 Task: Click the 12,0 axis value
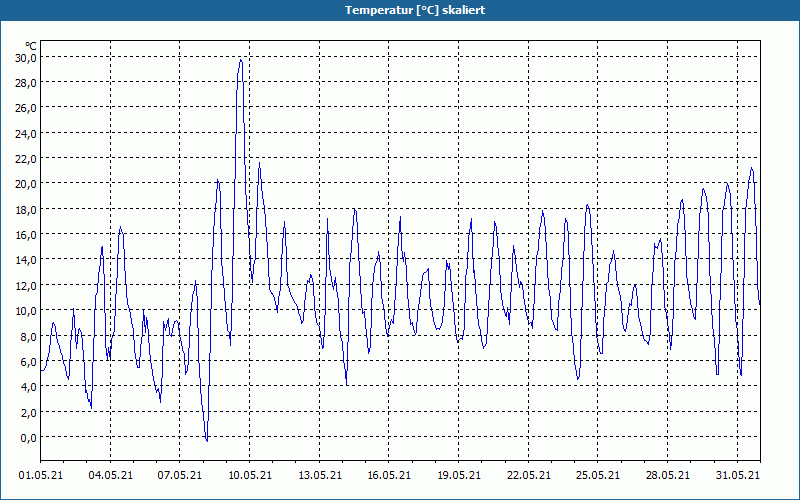(26, 286)
